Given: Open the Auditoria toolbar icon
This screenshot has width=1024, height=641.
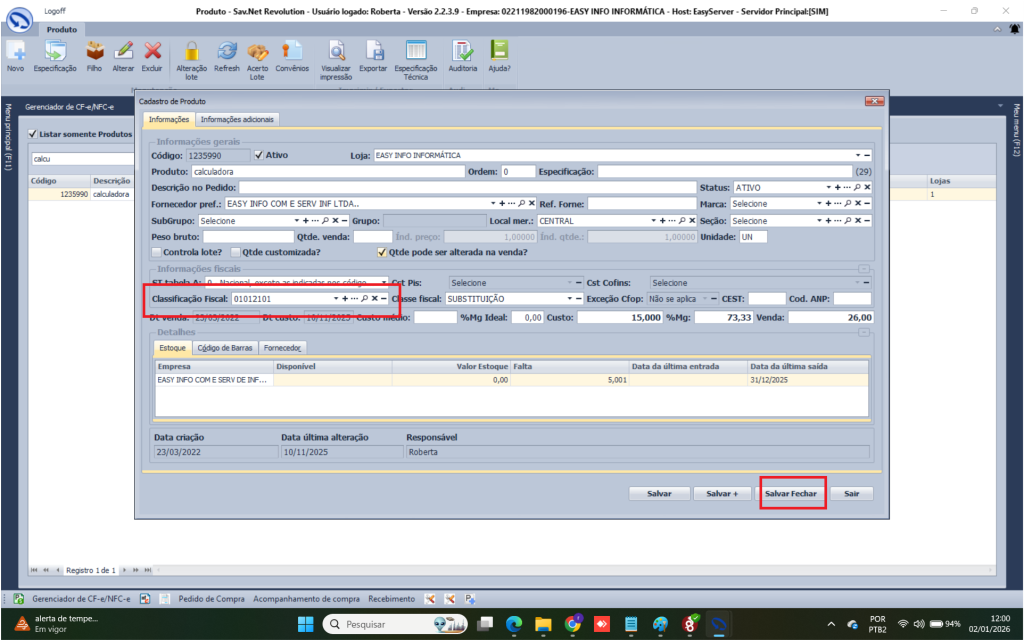Looking at the screenshot, I should [463, 50].
